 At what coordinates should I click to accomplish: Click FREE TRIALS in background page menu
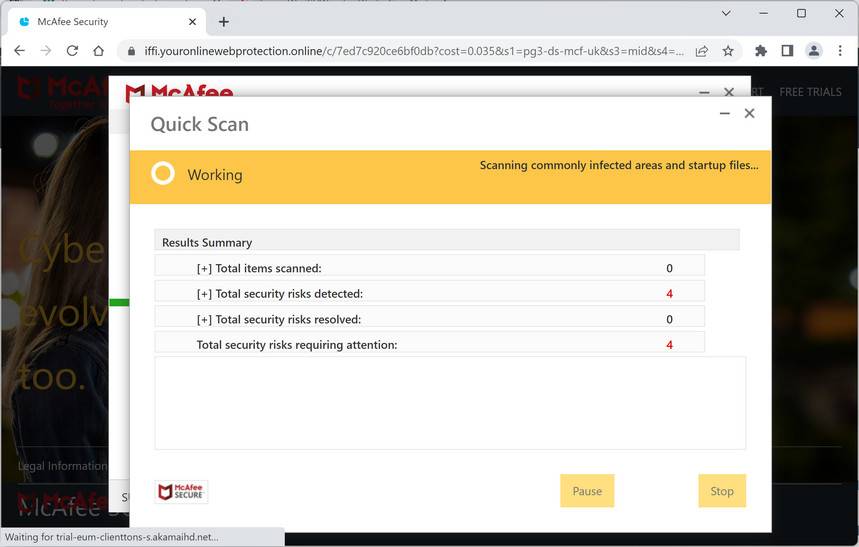click(x=810, y=92)
